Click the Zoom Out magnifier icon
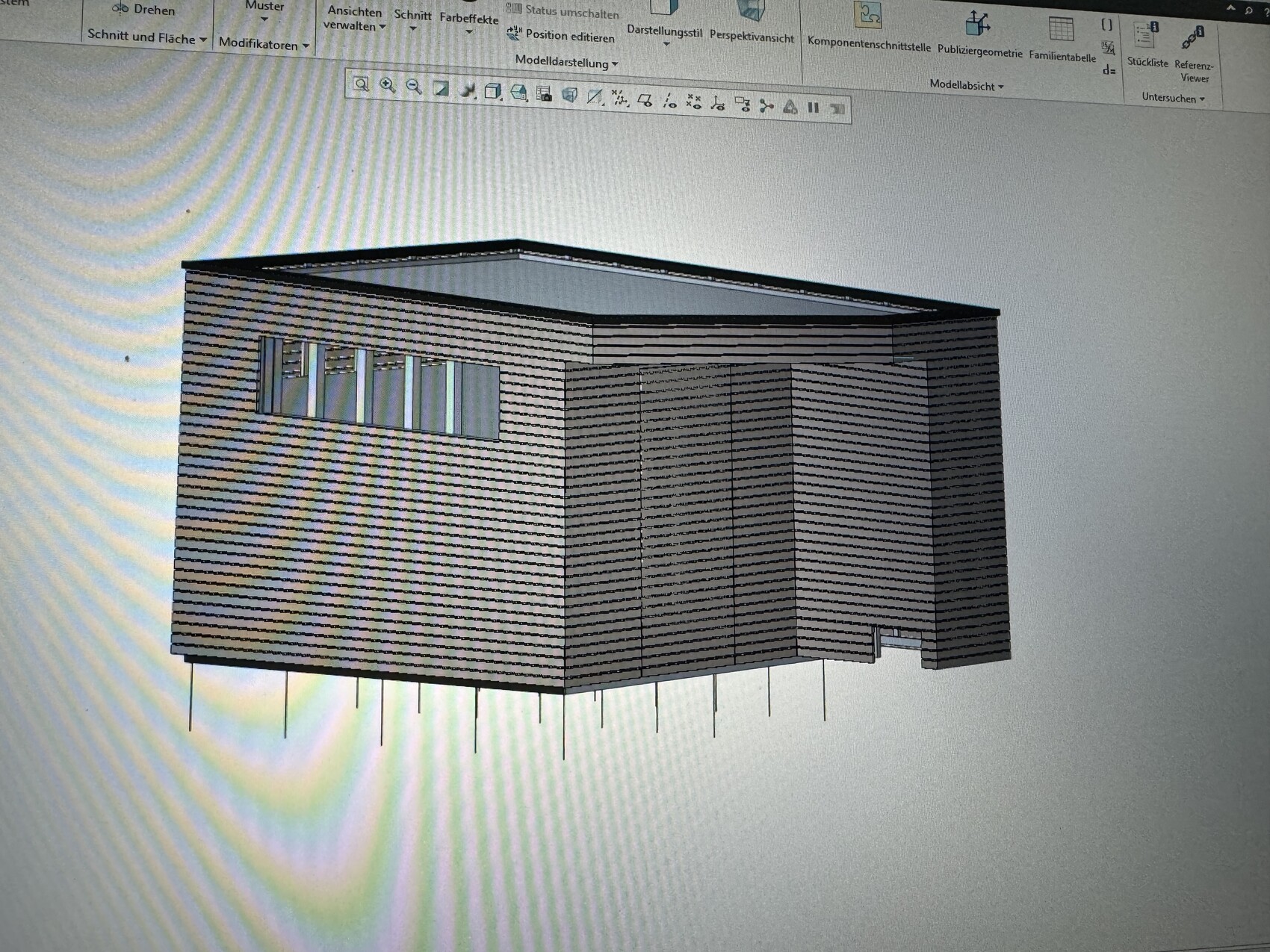 (414, 87)
